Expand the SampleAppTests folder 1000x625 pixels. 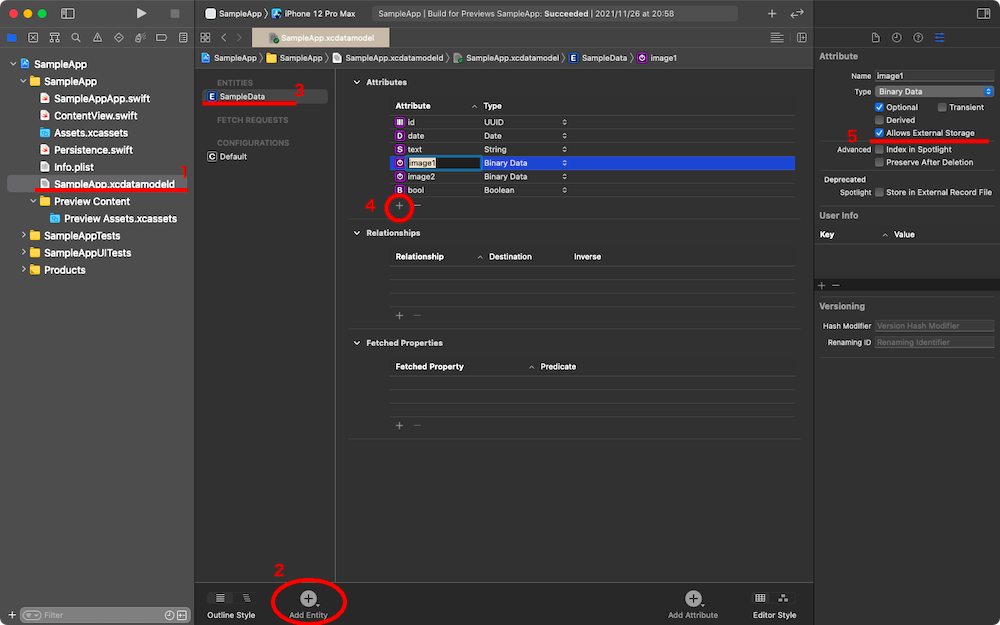(x=24, y=235)
